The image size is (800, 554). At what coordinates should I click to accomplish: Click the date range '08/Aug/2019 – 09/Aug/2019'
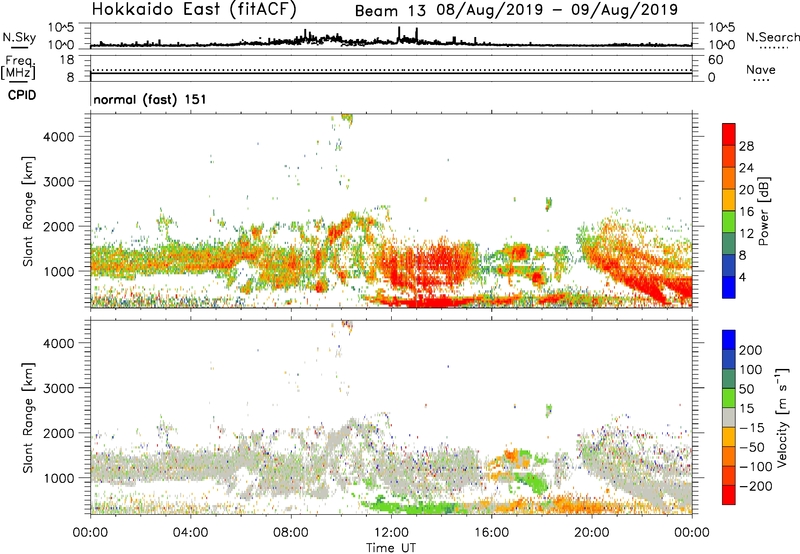point(557,10)
